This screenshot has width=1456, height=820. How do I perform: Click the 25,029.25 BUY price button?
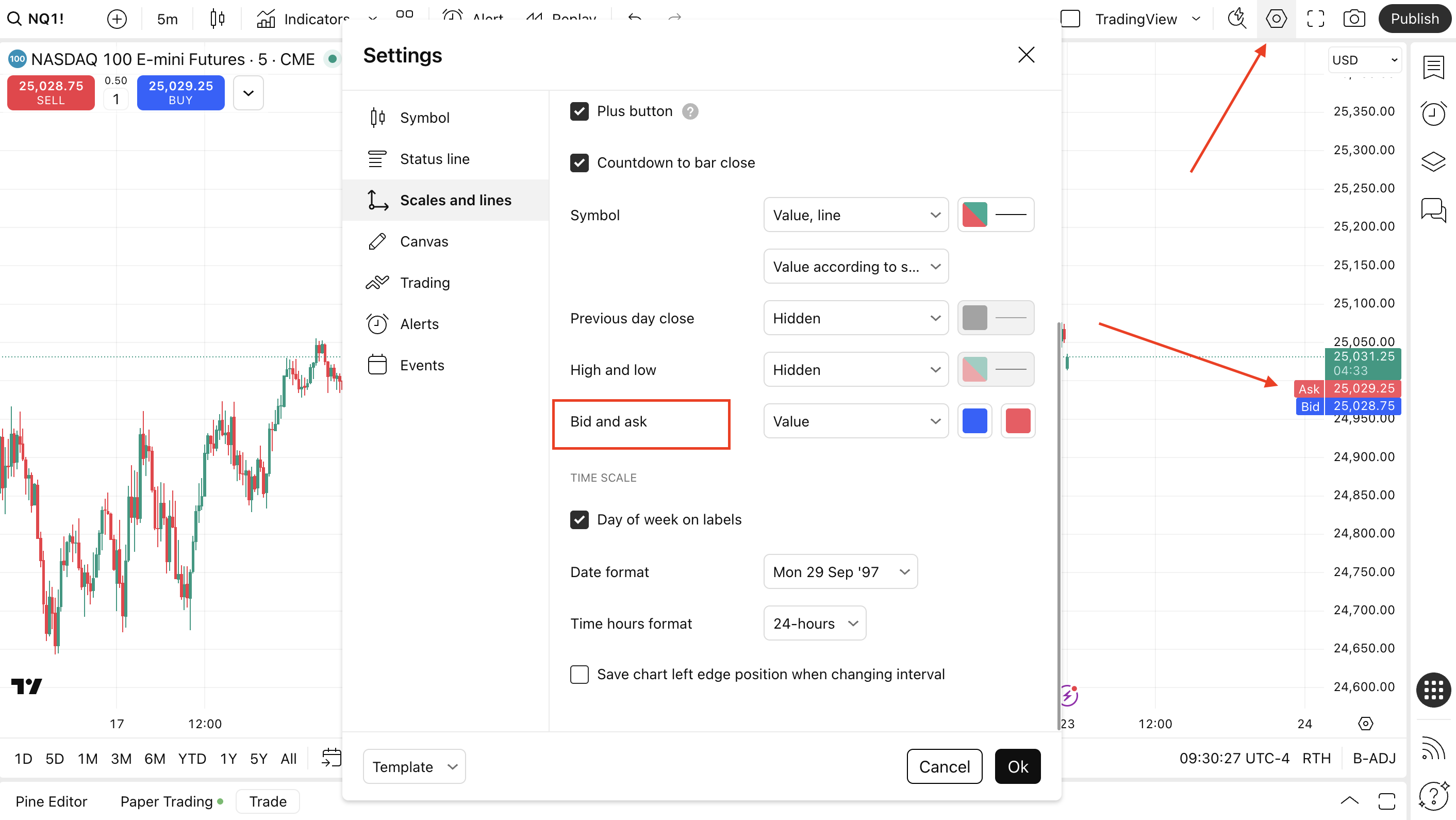pos(180,92)
